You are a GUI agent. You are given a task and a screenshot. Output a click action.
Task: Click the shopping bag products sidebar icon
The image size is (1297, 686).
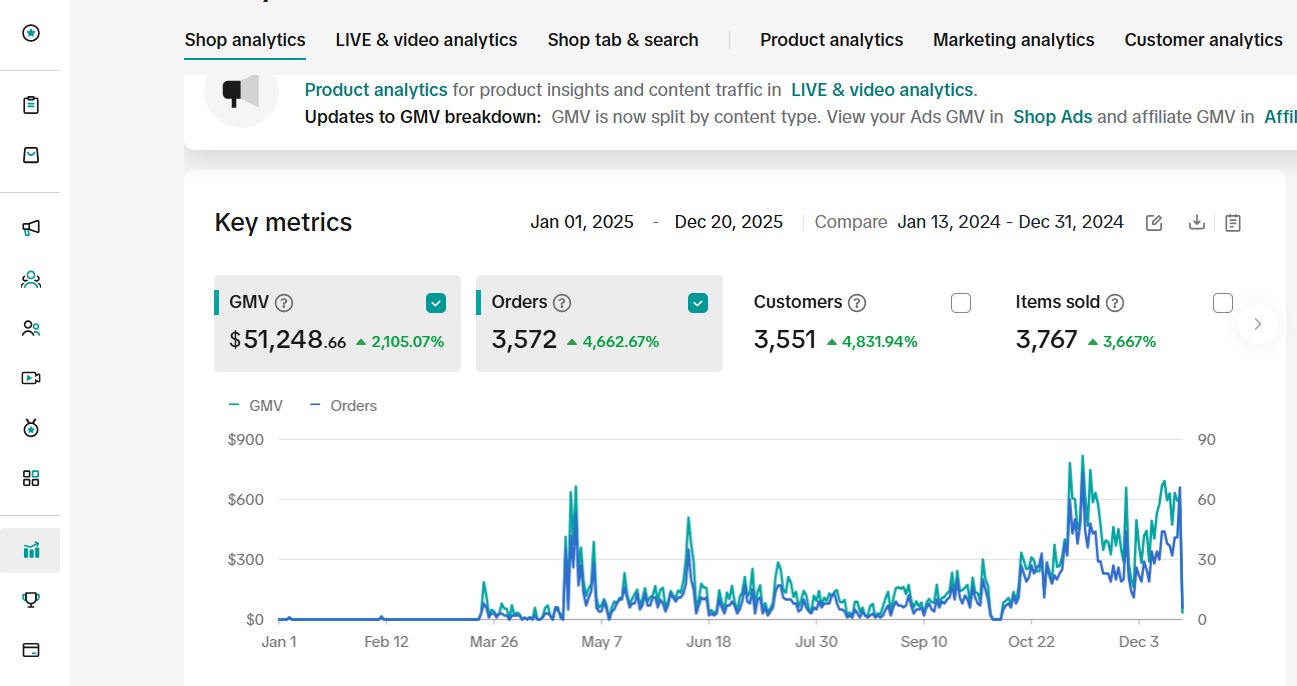click(31, 155)
